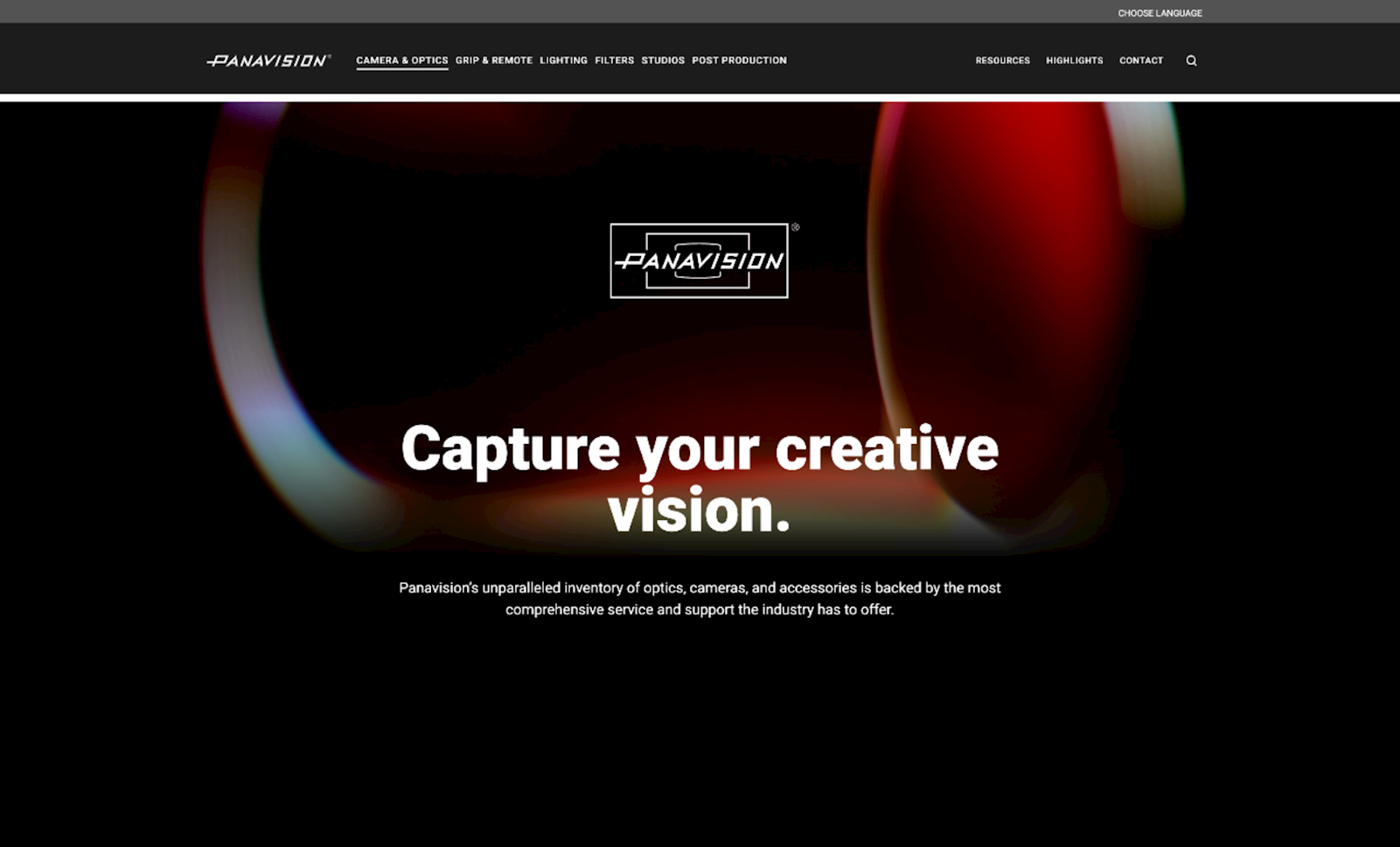Screen dimensions: 1400x847
Task: Click the paragraph about Panavision's unparalleled inventory
Action: click(x=700, y=599)
